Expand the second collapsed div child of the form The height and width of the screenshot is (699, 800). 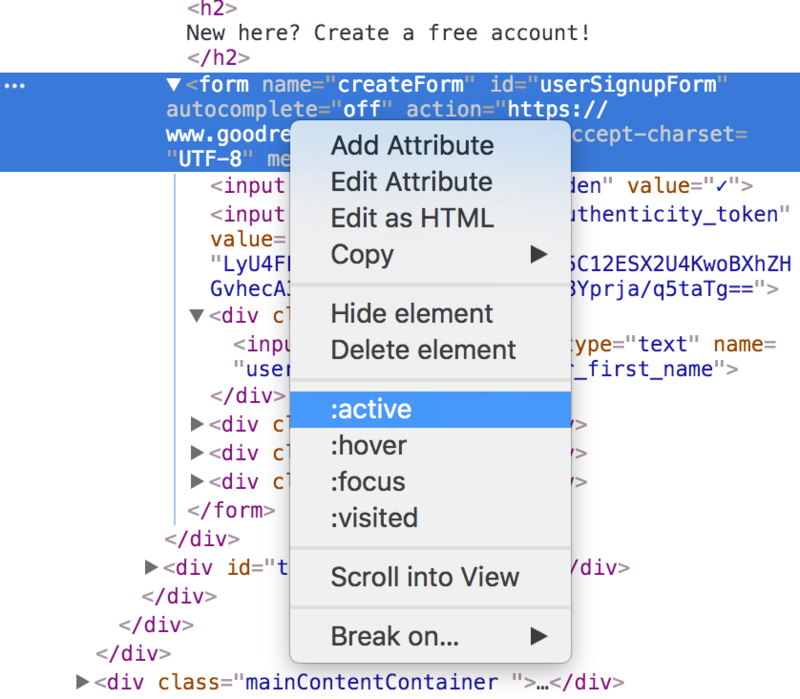(196, 453)
